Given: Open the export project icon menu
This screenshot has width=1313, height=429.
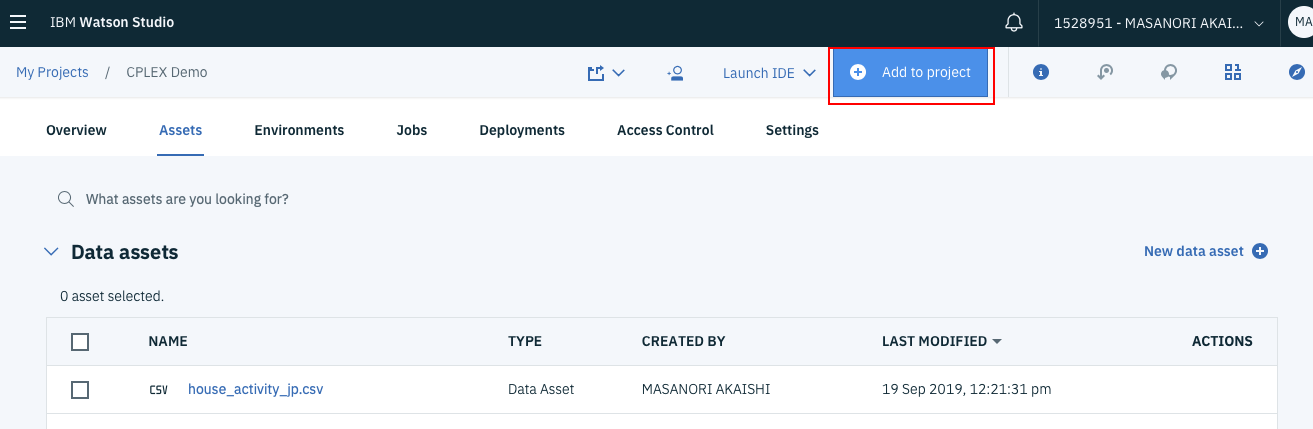Looking at the screenshot, I should [606, 73].
